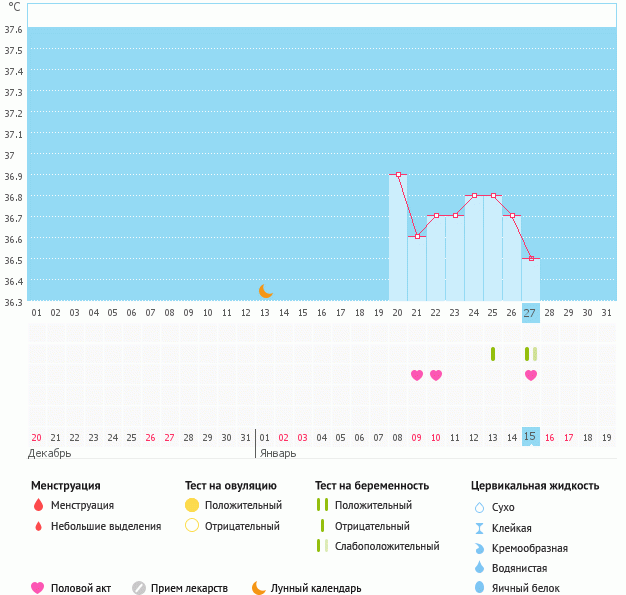Select the highlighted cycle day 27

coord(530,313)
